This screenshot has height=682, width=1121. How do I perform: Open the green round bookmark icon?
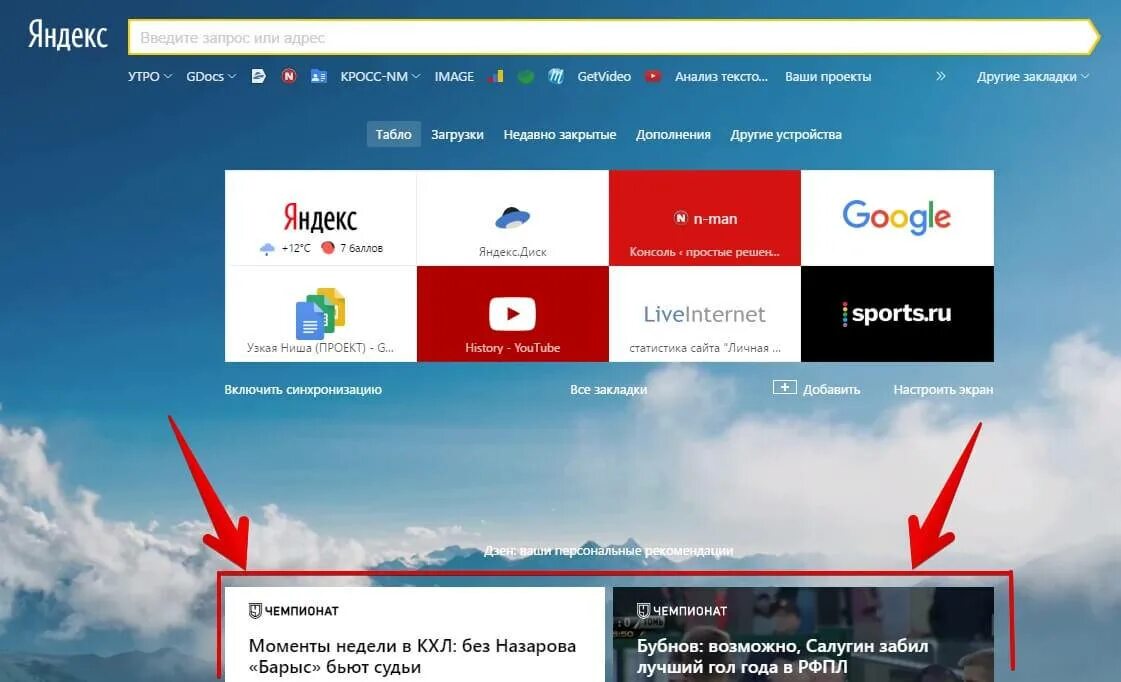525,76
